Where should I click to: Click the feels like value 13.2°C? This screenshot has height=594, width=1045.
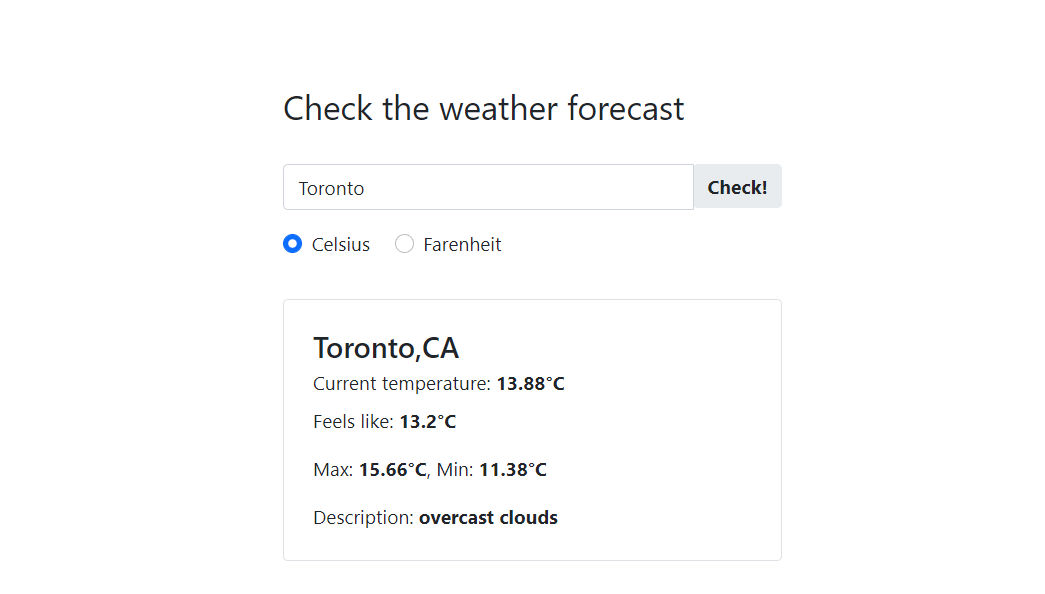point(428,422)
